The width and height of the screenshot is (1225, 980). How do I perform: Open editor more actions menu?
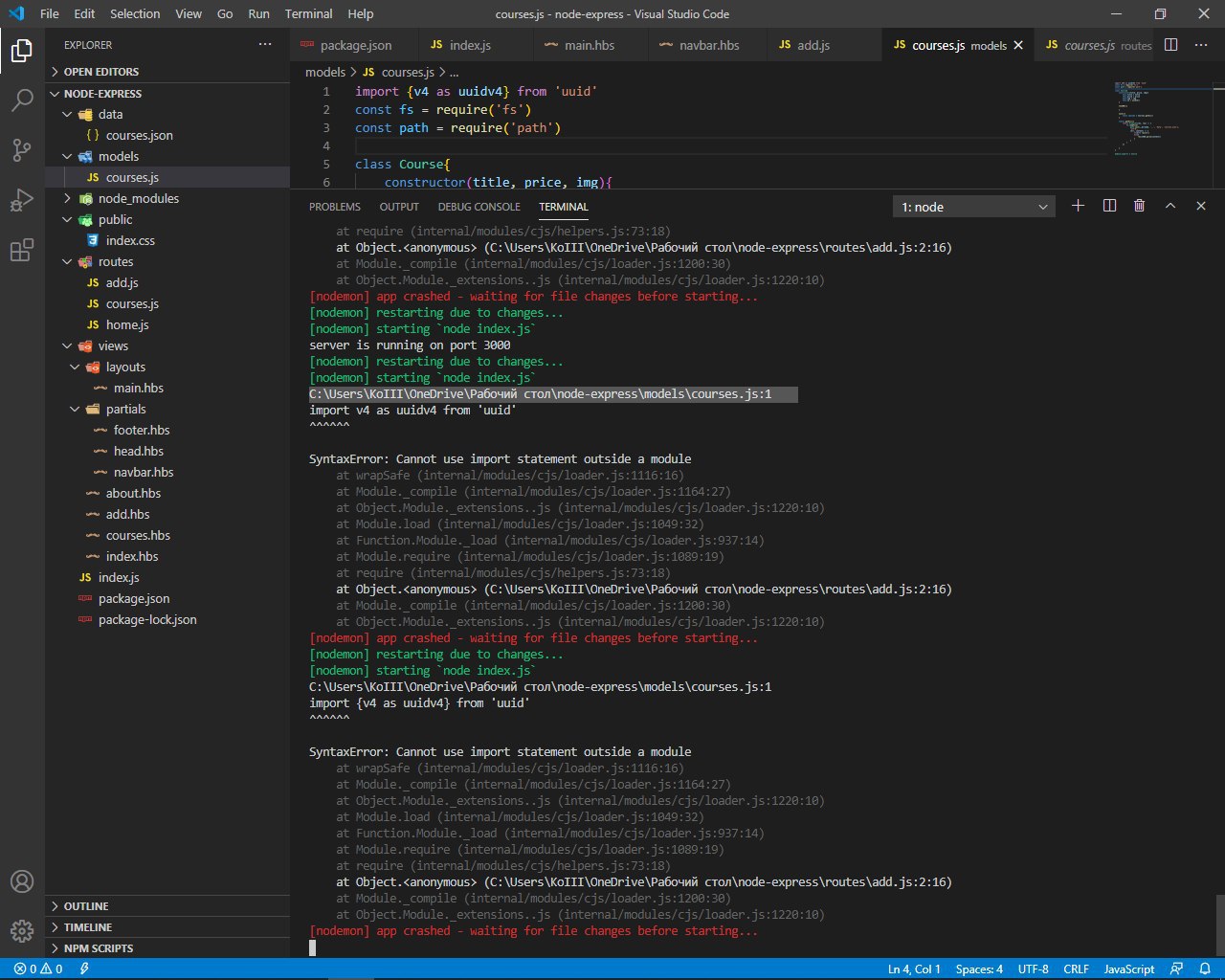(1203, 45)
